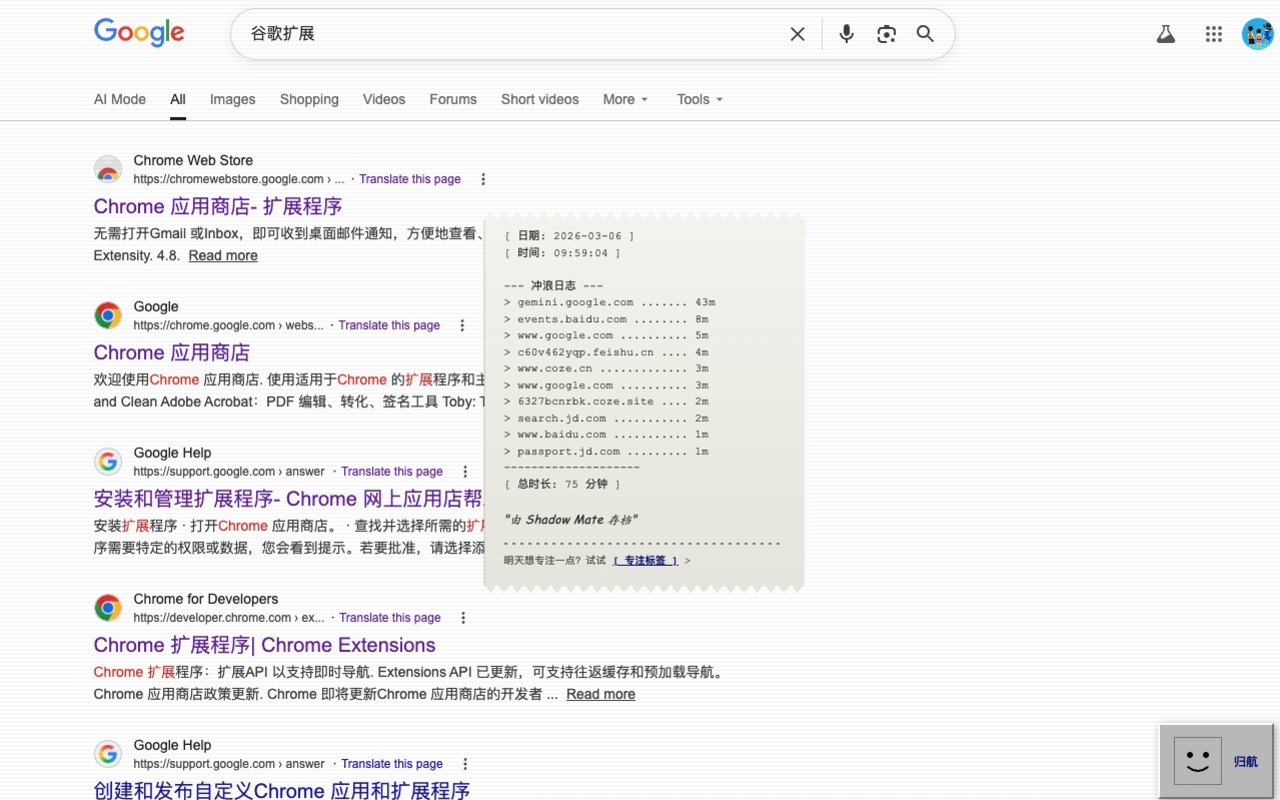The height and width of the screenshot is (800, 1280).
Task: Open Google apps grid icon
Action: click(1214, 34)
